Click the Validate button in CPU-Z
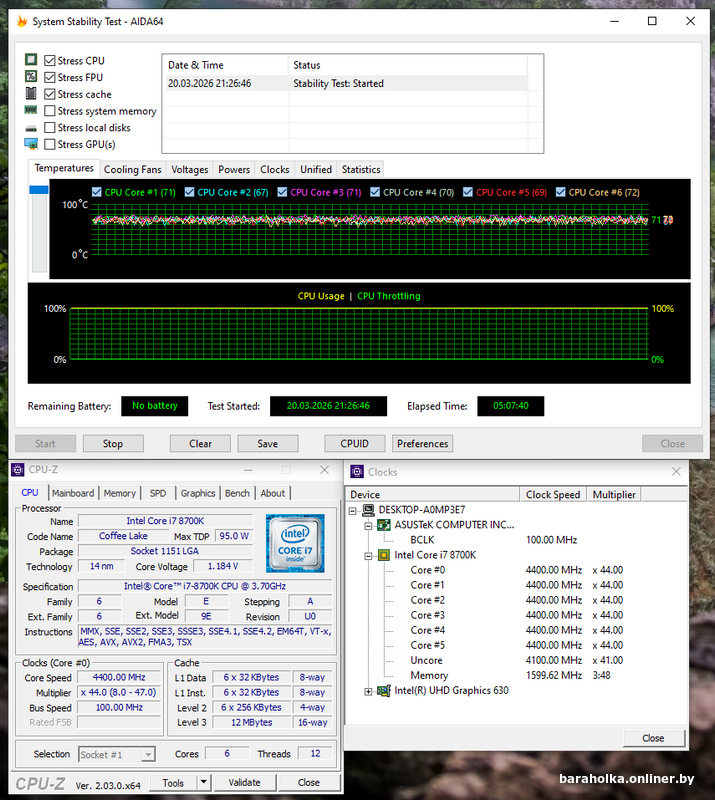Image resolution: width=715 pixels, height=800 pixels. [x=244, y=782]
